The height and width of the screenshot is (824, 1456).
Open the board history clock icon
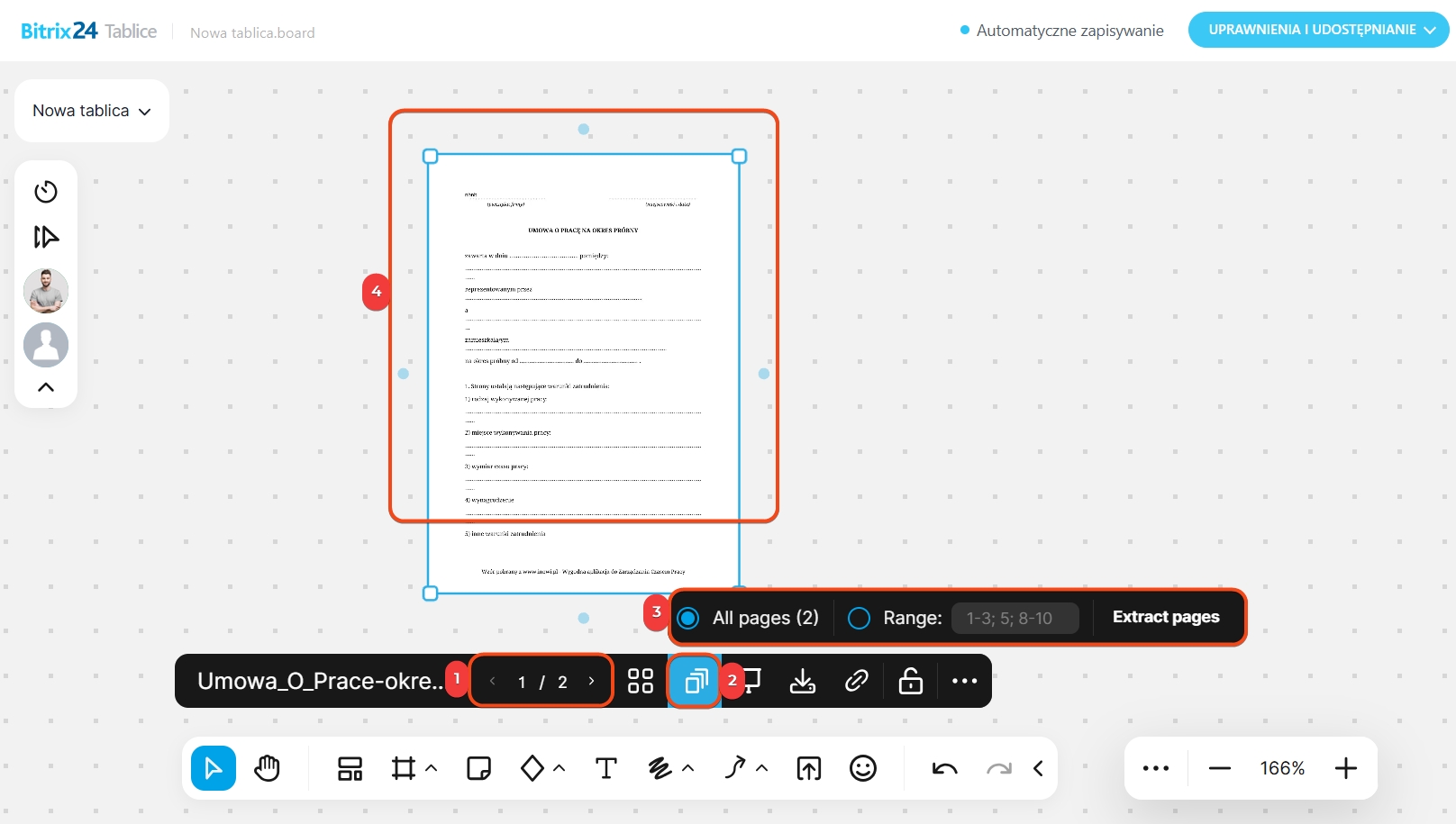[46, 192]
